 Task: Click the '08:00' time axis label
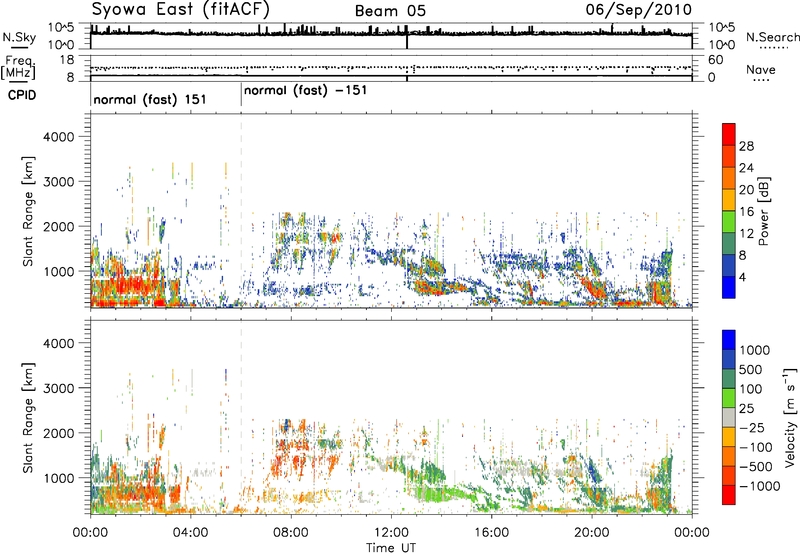click(x=291, y=532)
